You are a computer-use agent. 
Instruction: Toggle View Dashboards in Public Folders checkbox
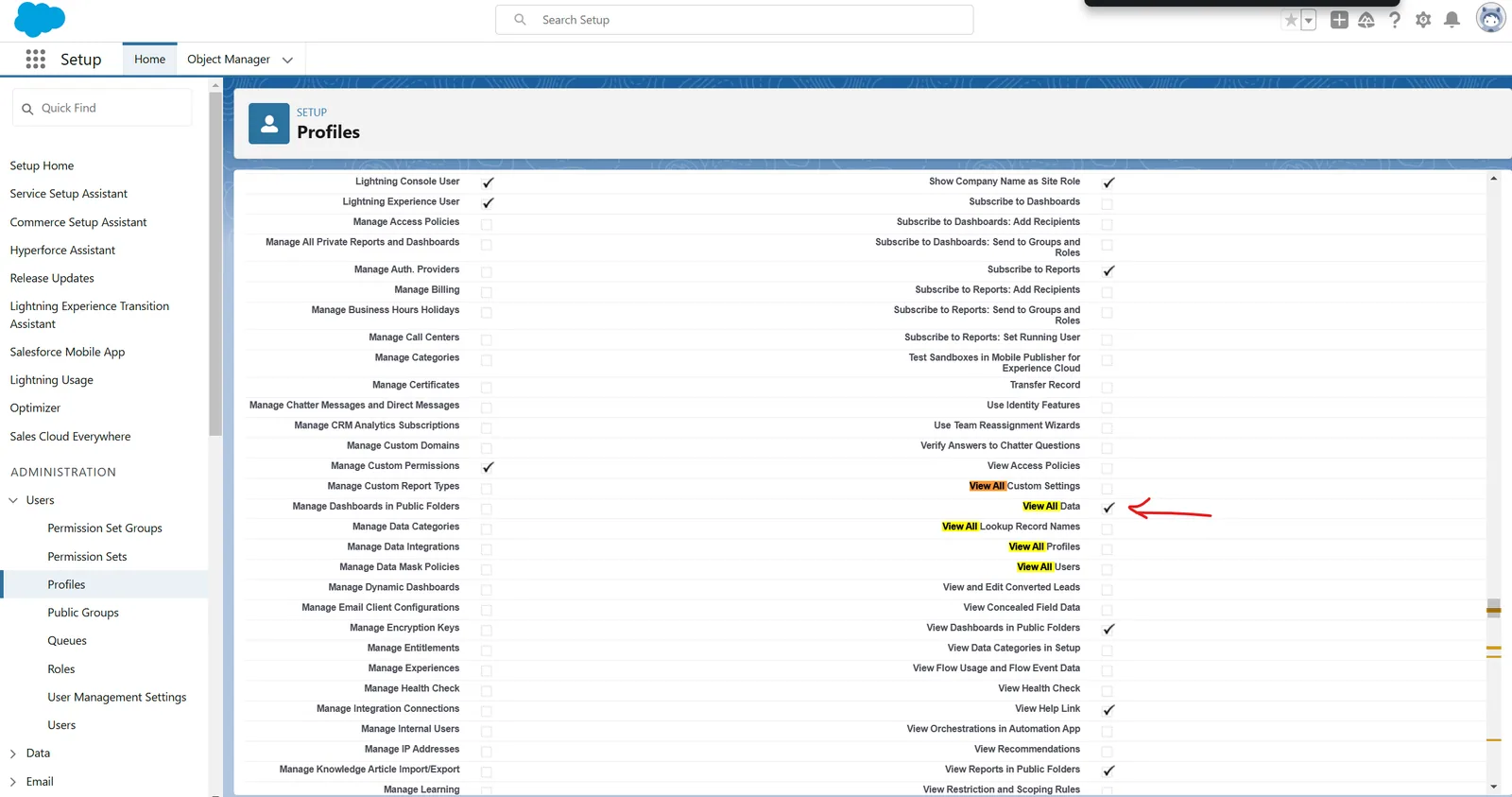click(x=1108, y=629)
